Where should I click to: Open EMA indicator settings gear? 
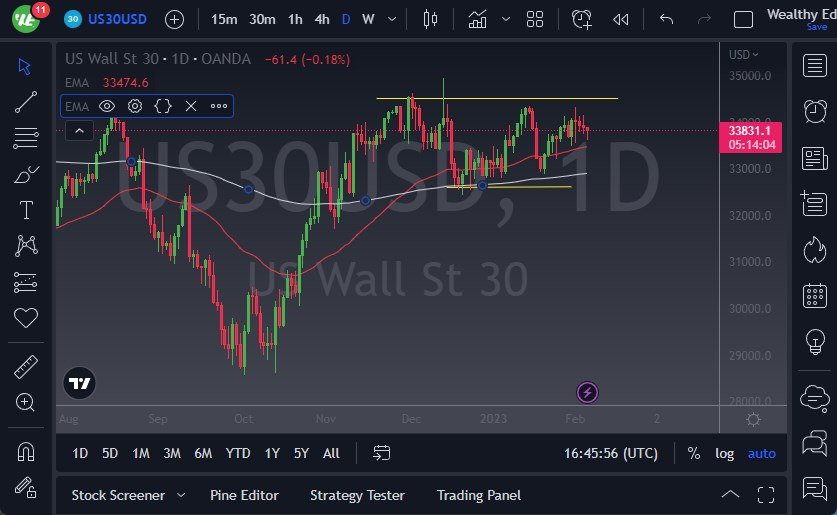coord(135,106)
